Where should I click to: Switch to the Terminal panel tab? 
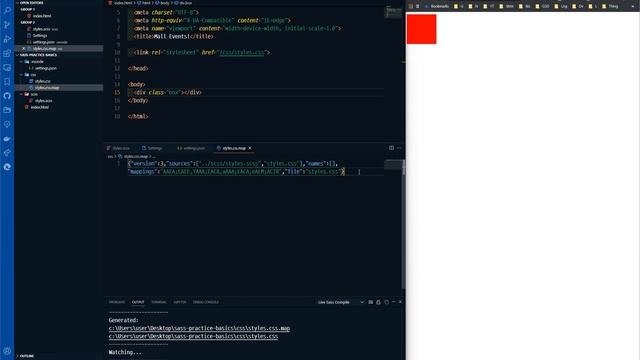coord(159,302)
